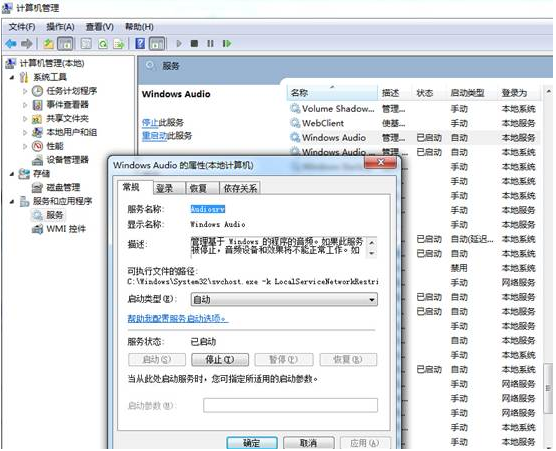
Task: Collapse the 系统工具 tree node arrow
Action: pos(12,77)
